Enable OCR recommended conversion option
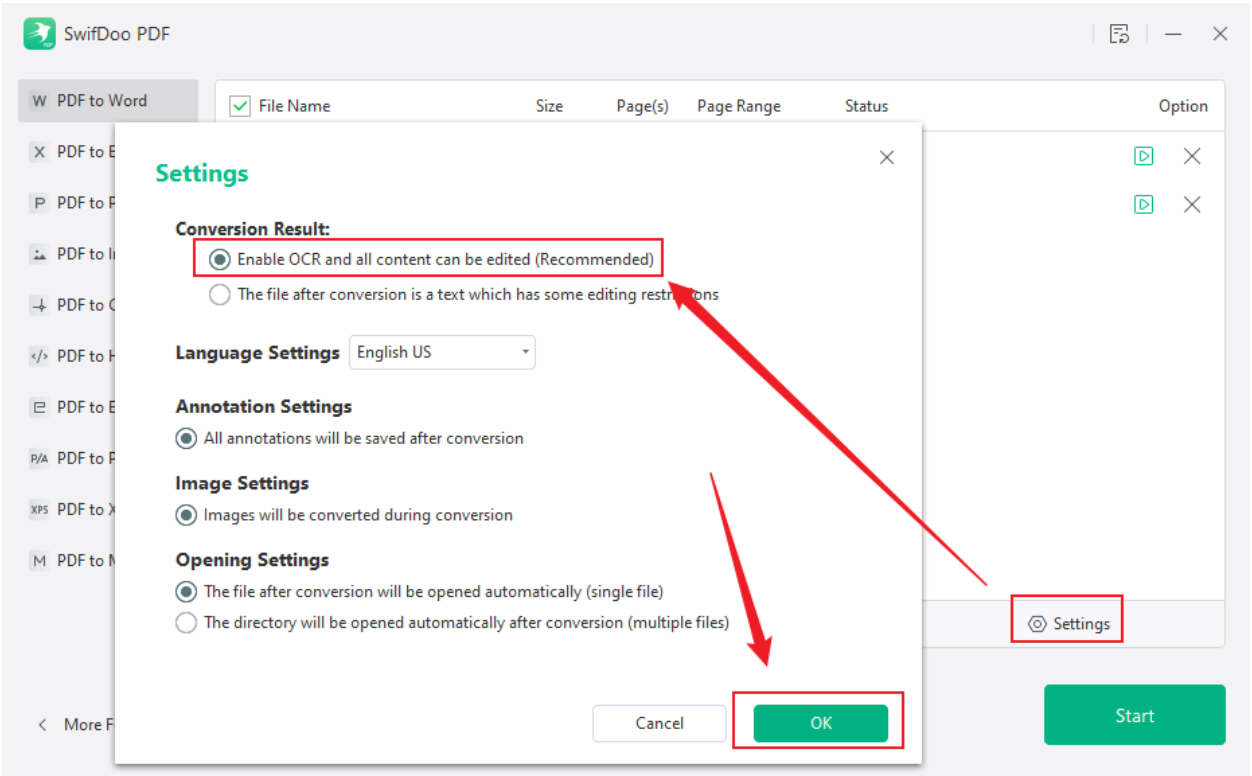Screen dimensions: 1252x776 218,258
